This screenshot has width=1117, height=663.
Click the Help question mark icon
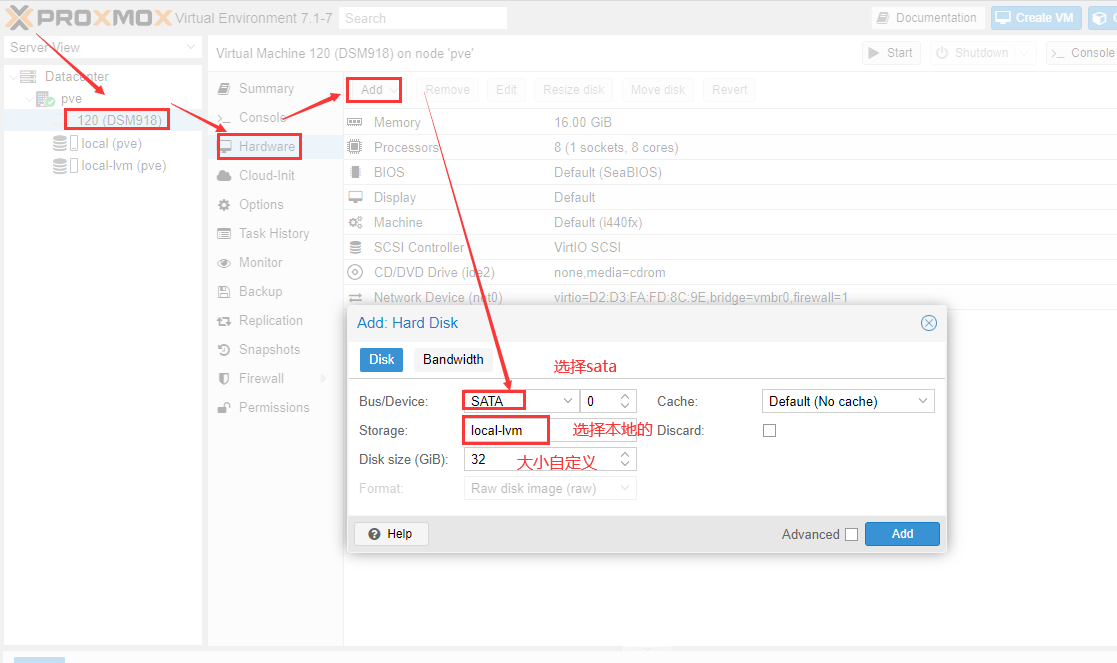click(x=374, y=534)
